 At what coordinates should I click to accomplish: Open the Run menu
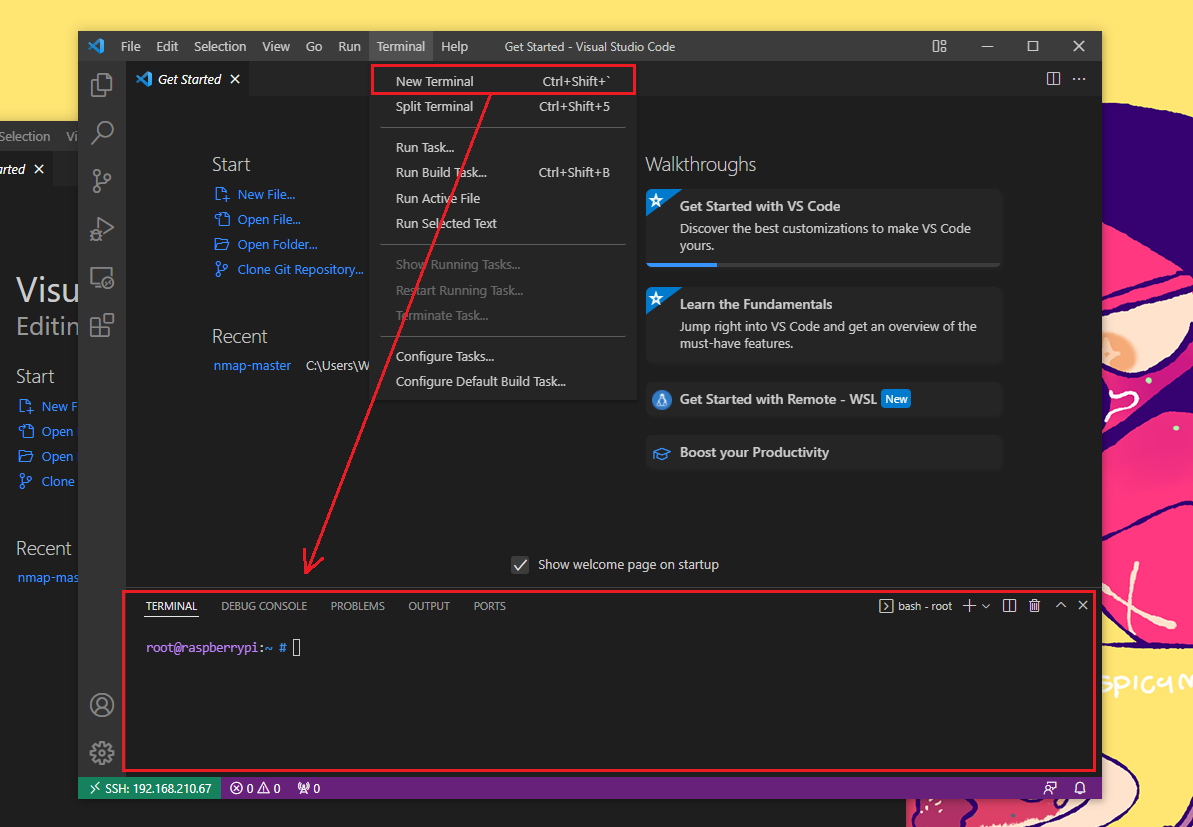349,46
